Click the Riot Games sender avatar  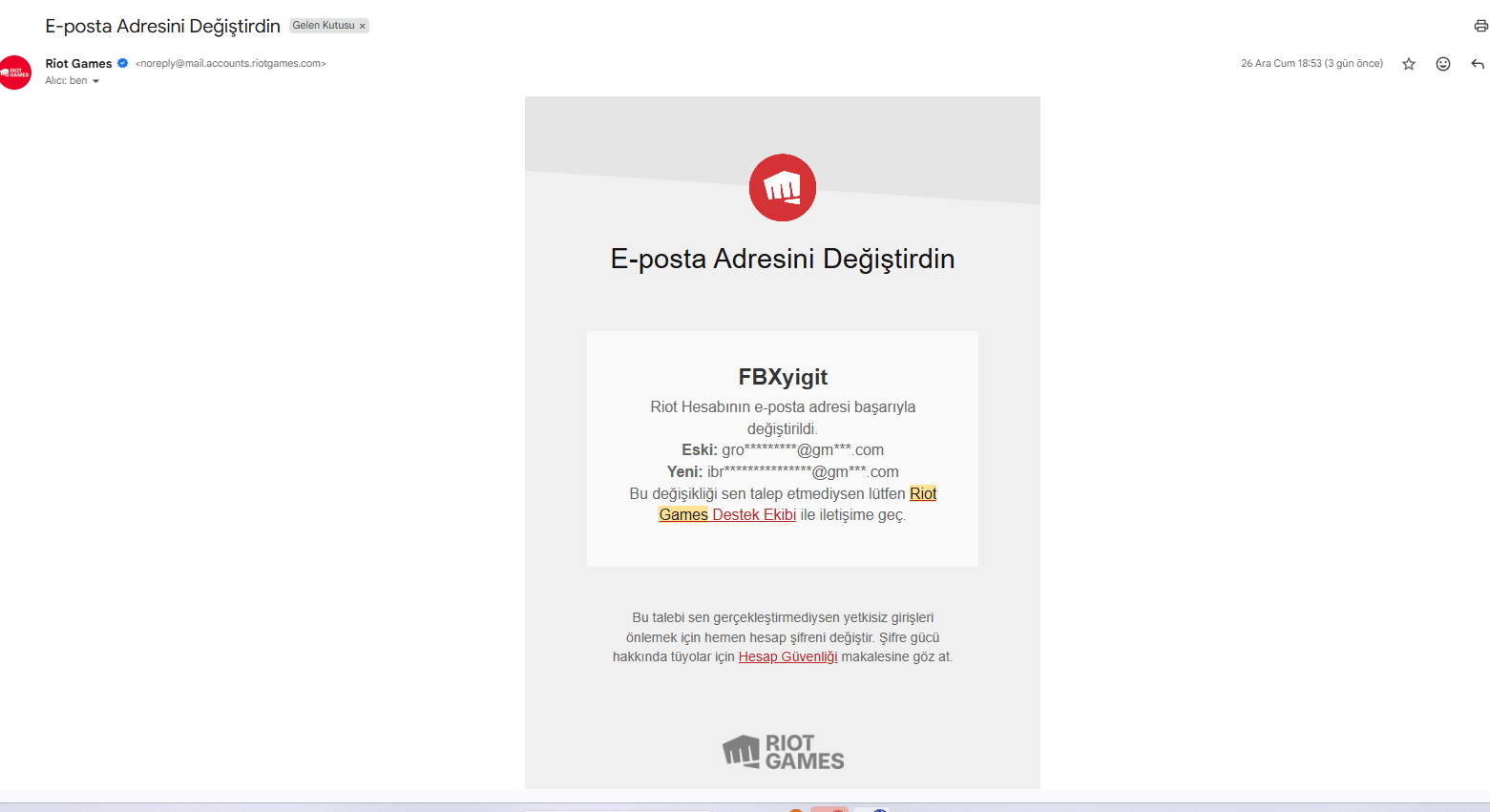[15, 73]
